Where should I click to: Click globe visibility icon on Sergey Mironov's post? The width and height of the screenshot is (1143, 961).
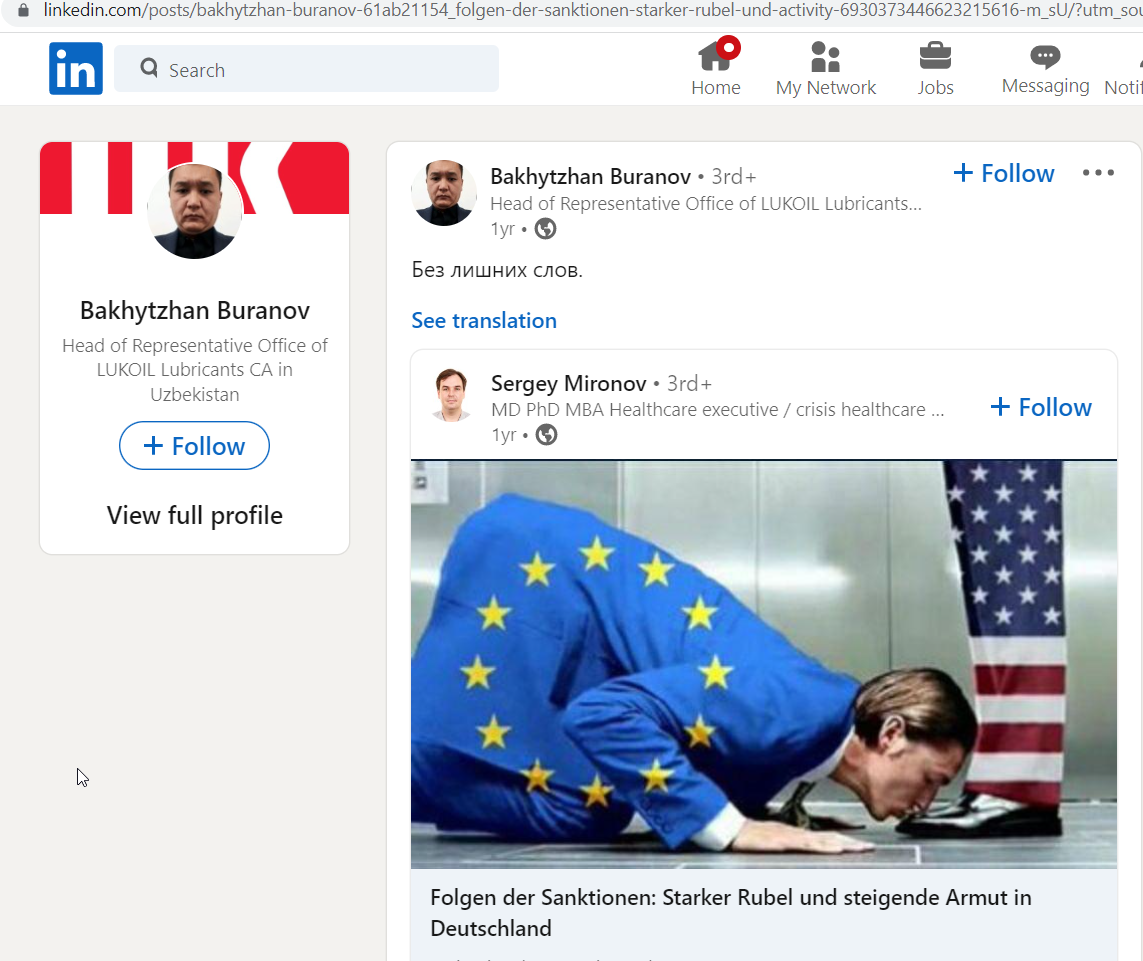[546, 435]
